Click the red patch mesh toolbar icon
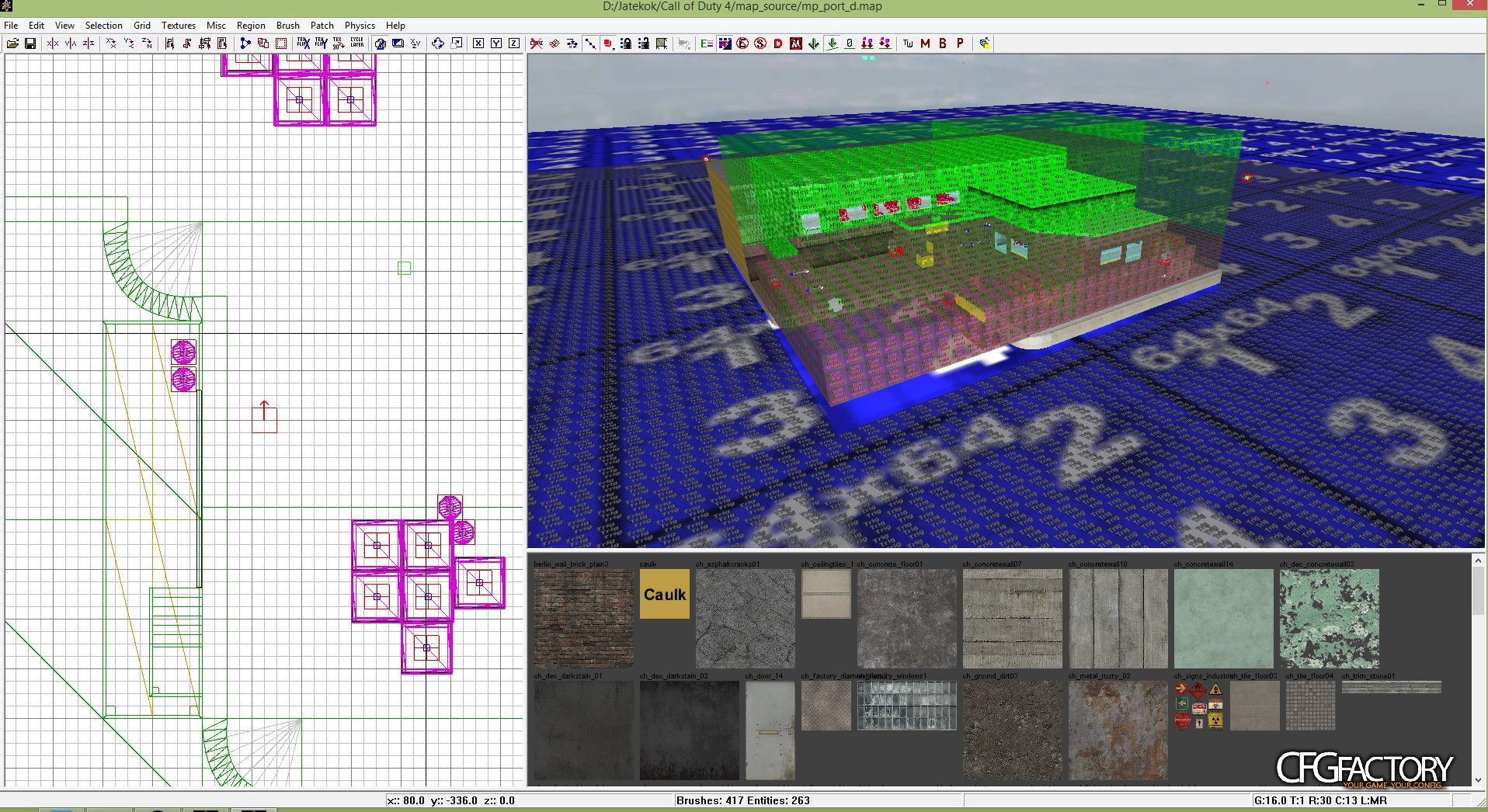Screen dimensions: 1488x812 click(x=555, y=43)
